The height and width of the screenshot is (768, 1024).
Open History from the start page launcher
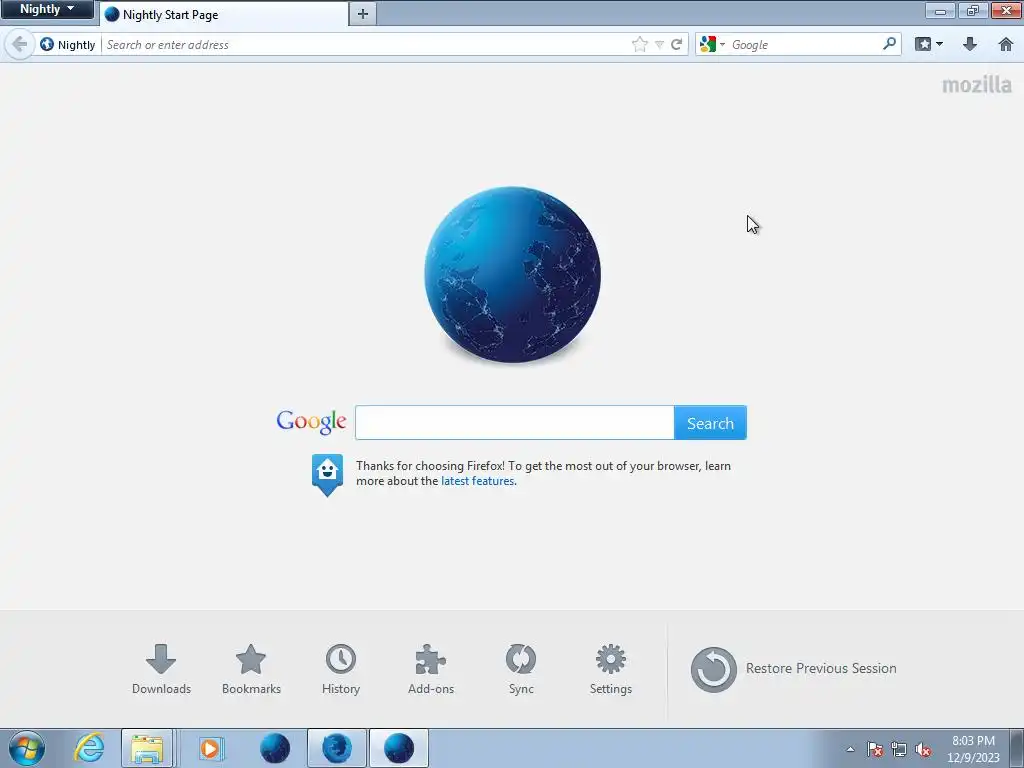(341, 669)
